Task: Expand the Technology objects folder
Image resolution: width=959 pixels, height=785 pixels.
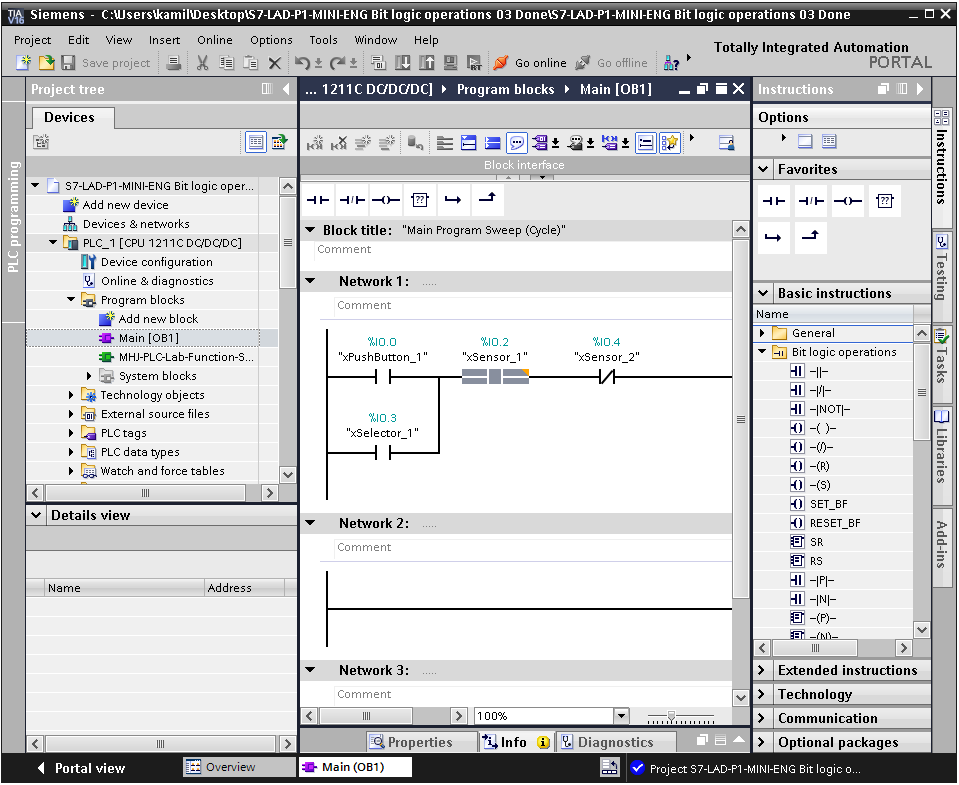Action: coord(71,395)
